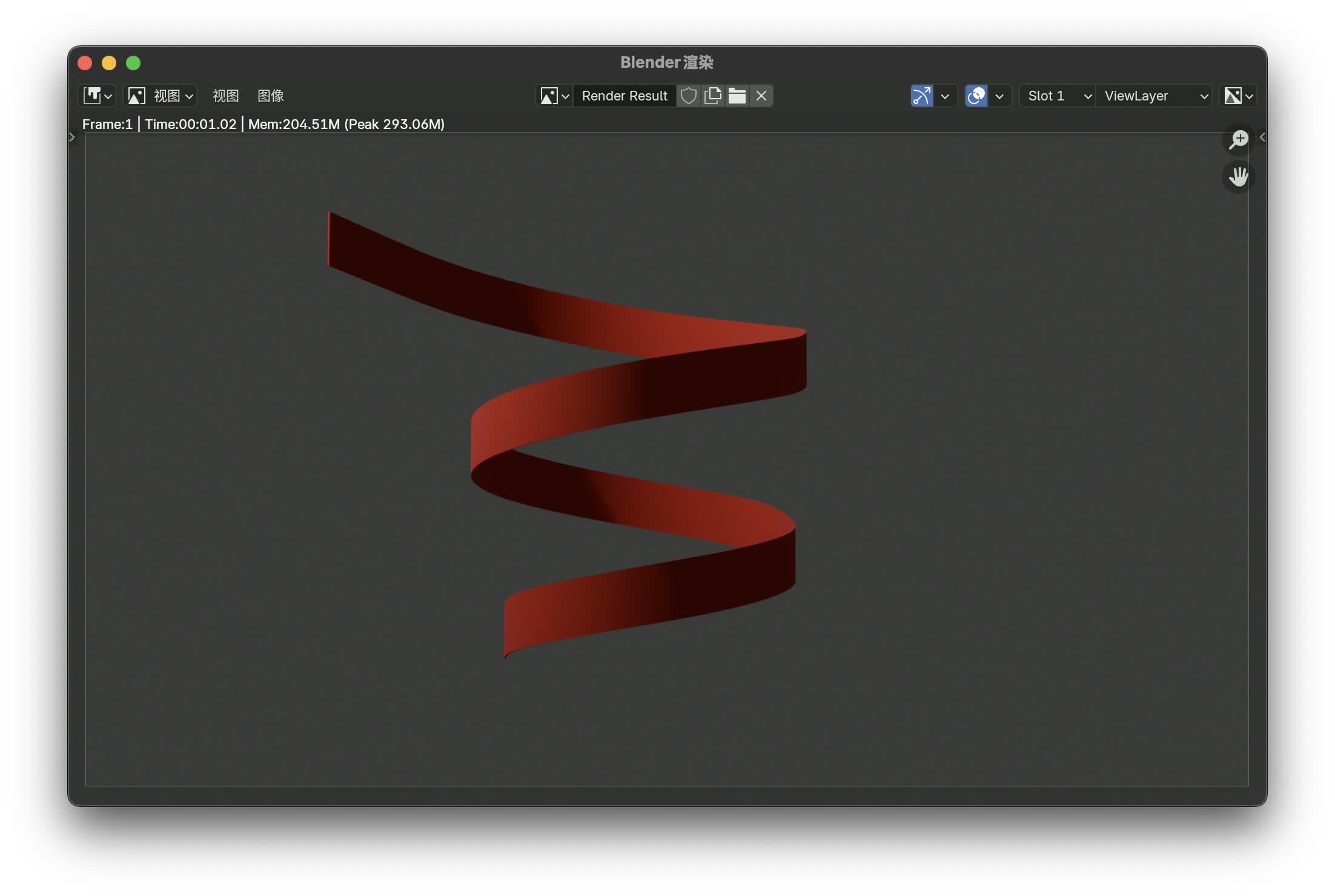Open the 图像 menu
This screenshot has width=1335, height=896.
coord(270,96)
